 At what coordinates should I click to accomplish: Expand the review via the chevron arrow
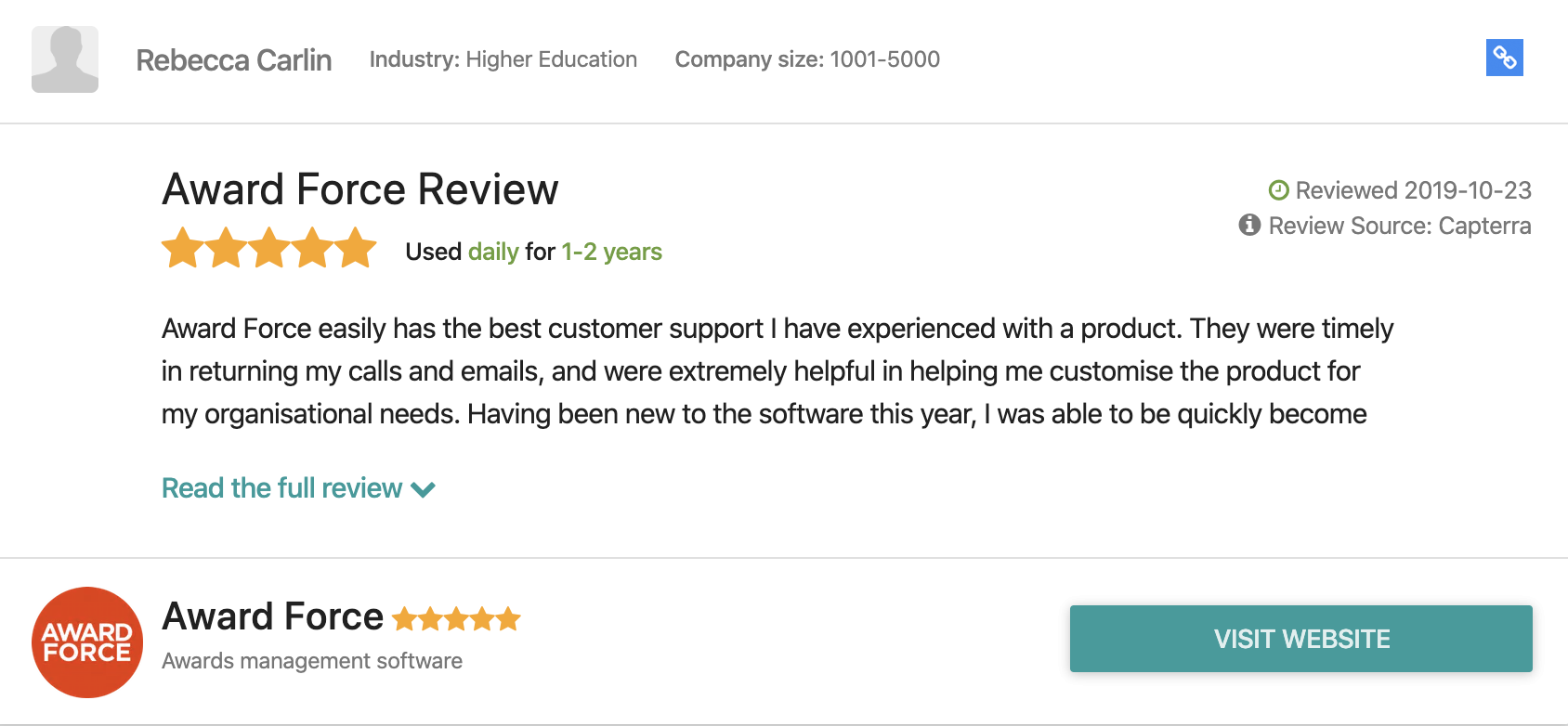pyautogui.click(x=424, y=489)
